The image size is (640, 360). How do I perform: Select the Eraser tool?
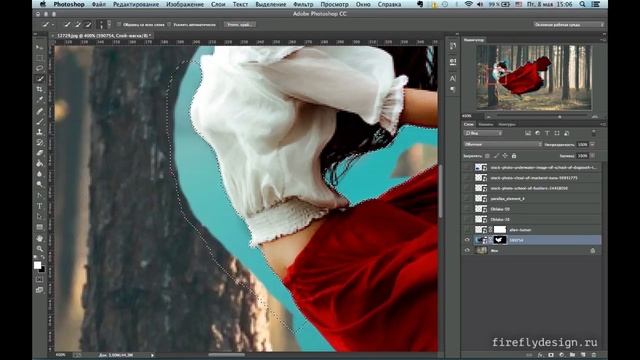tap(40, 153)
